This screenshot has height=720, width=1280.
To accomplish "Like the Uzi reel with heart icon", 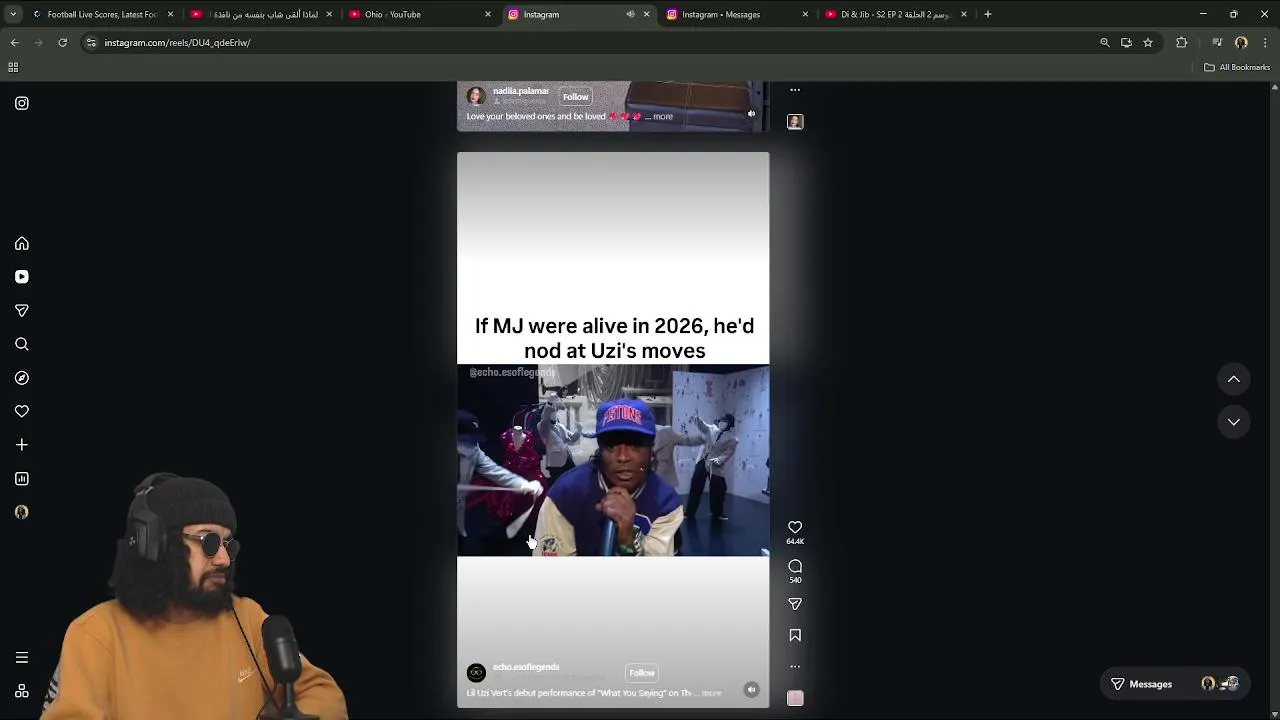I will pos(795,527).
